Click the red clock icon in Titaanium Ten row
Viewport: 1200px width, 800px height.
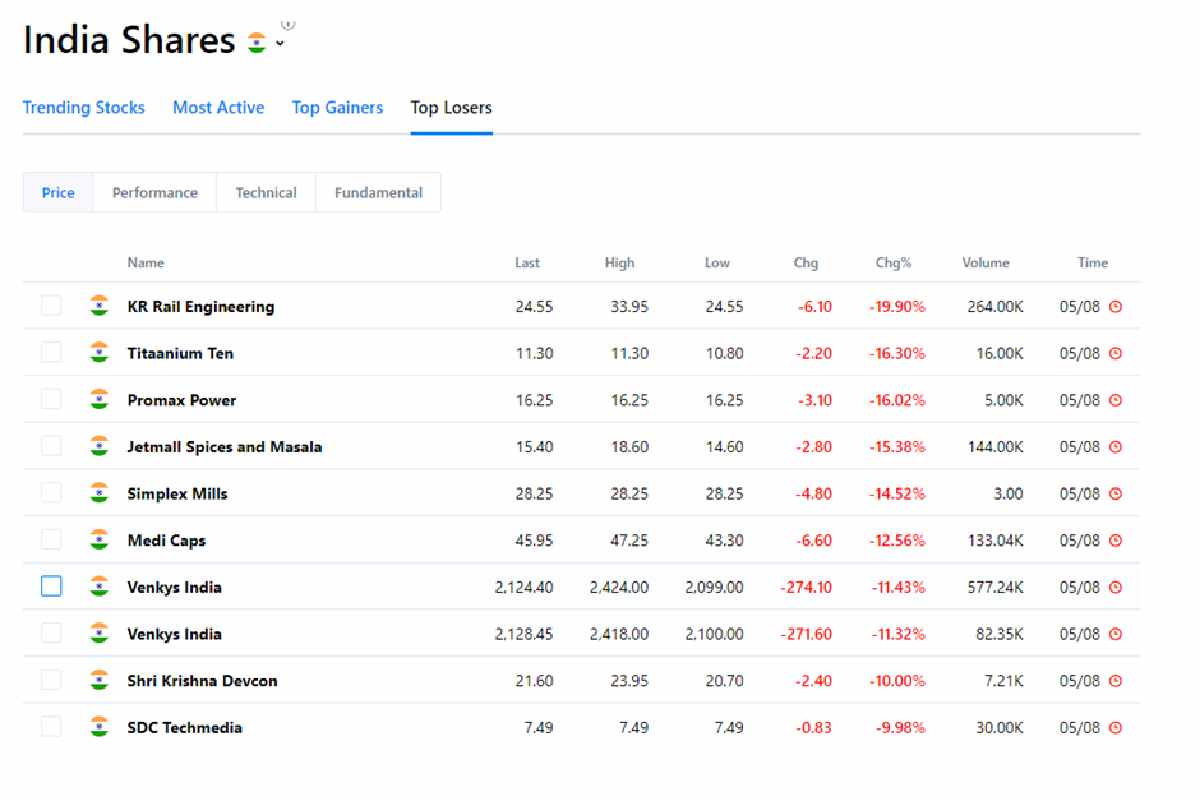pyautogui.click(x=1116, y=353)
